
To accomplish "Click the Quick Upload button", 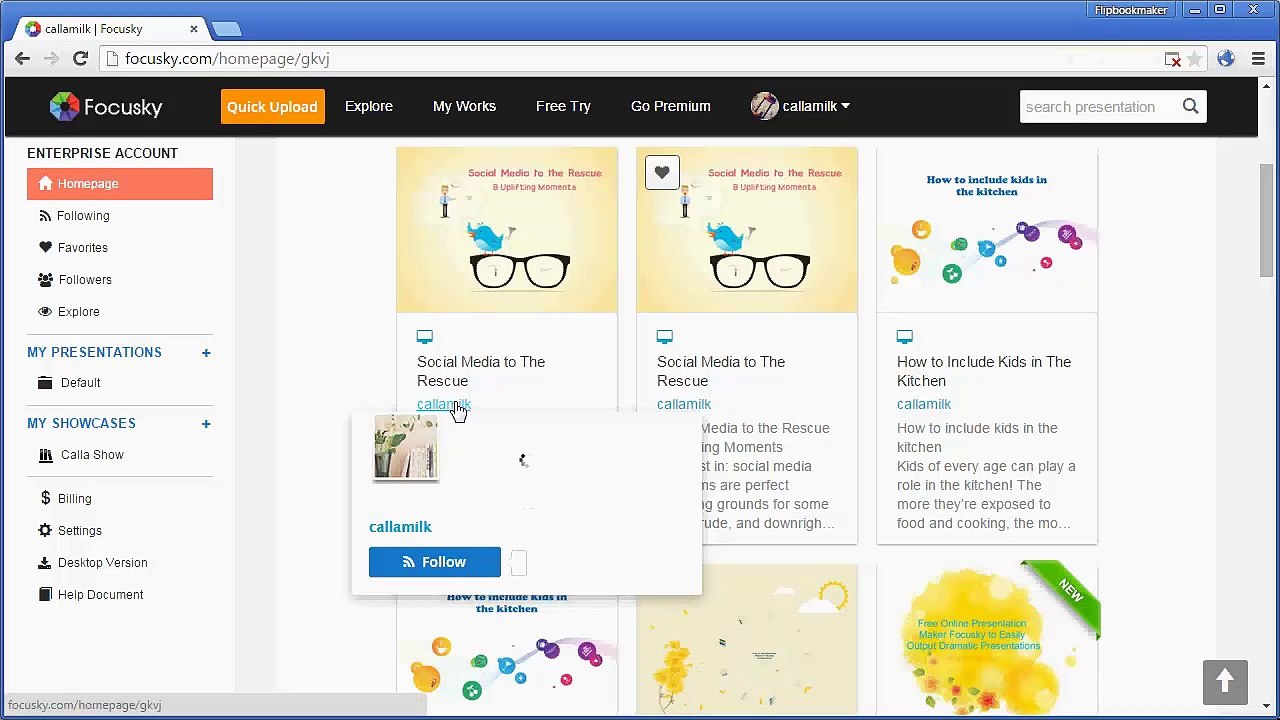I will click(272, 106).
